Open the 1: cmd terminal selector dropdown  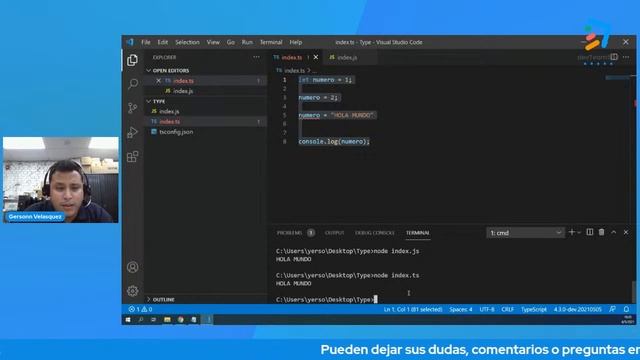point(525,233)
